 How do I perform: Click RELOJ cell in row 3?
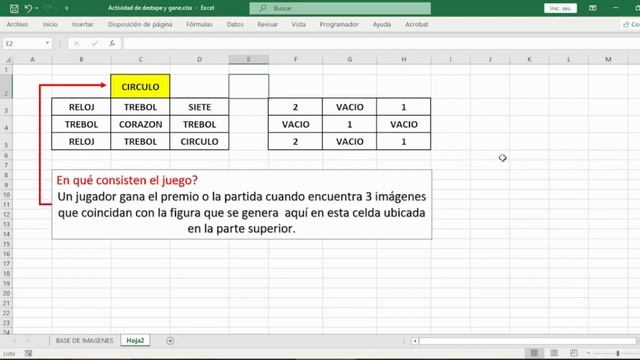tap(81, 107)
